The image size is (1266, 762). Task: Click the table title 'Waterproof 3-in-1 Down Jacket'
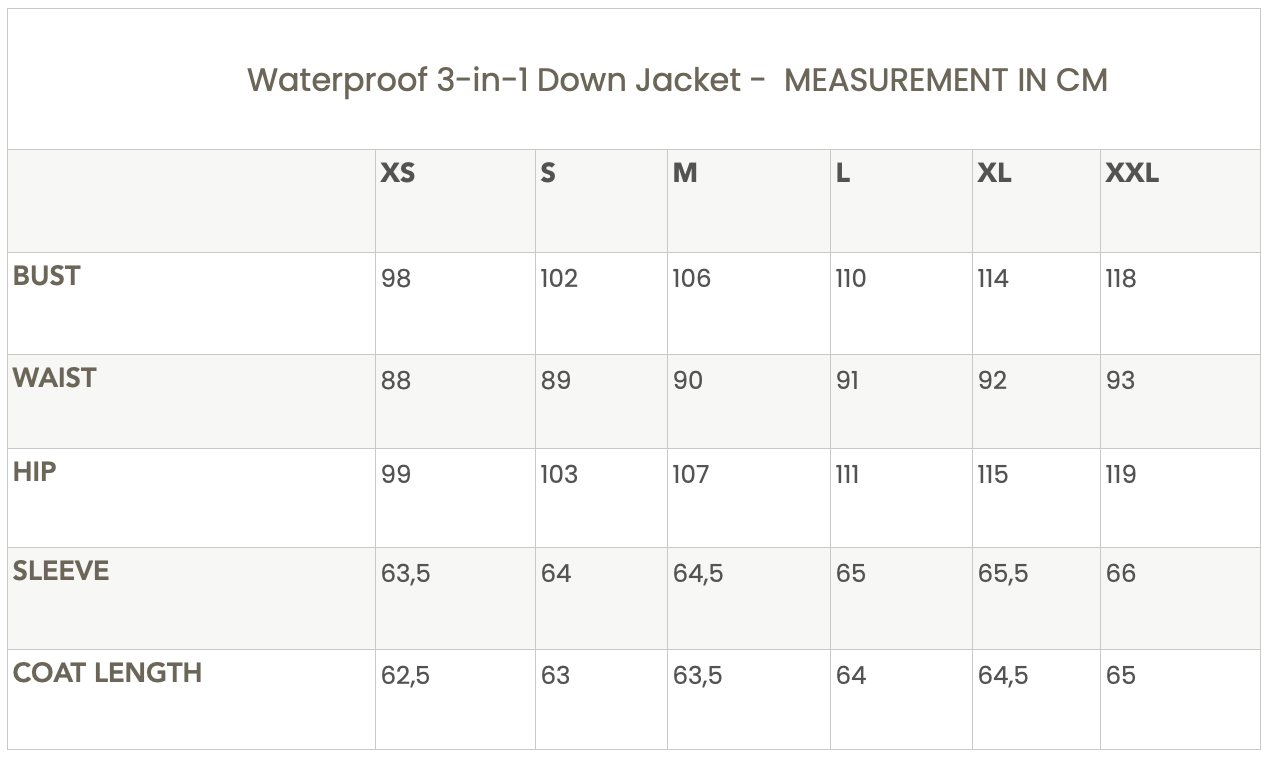(494, 80)
